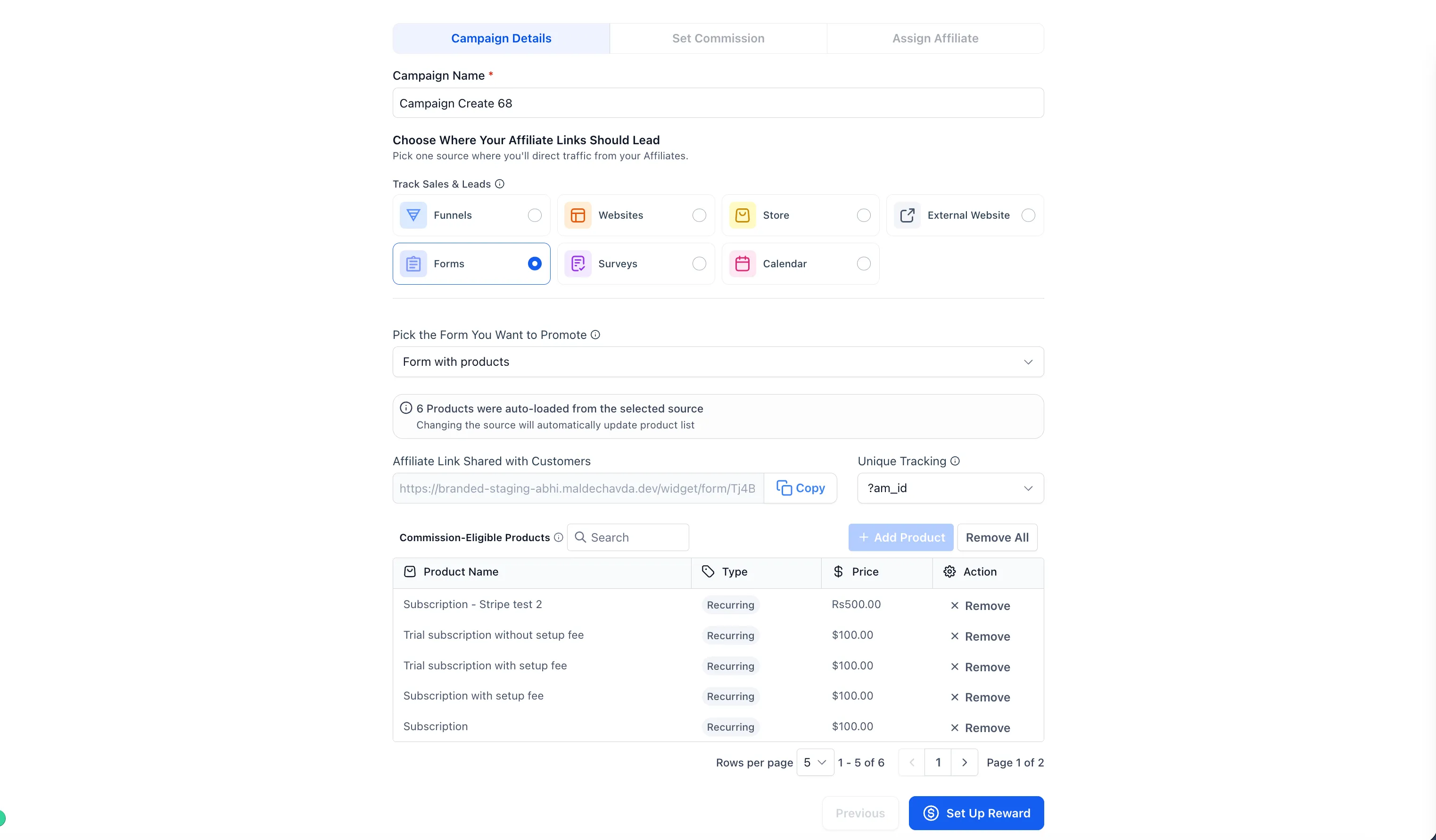Screen dimensions: 1436x840
Task: Select the Forms radio button
Action: [535, 264]
